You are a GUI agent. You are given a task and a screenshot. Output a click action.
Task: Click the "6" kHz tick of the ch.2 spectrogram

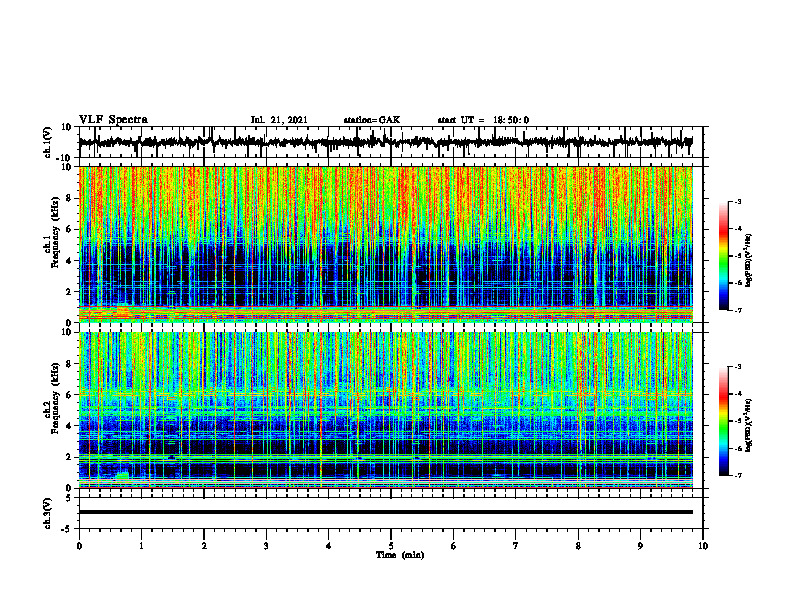click(69, 395)
